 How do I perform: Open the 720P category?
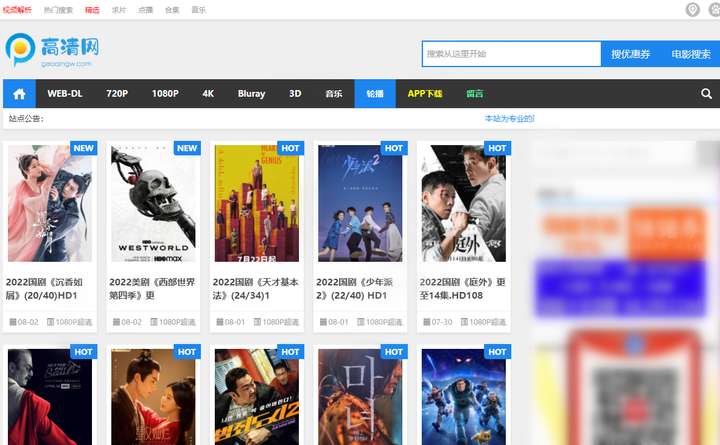[x=117, y=94]
